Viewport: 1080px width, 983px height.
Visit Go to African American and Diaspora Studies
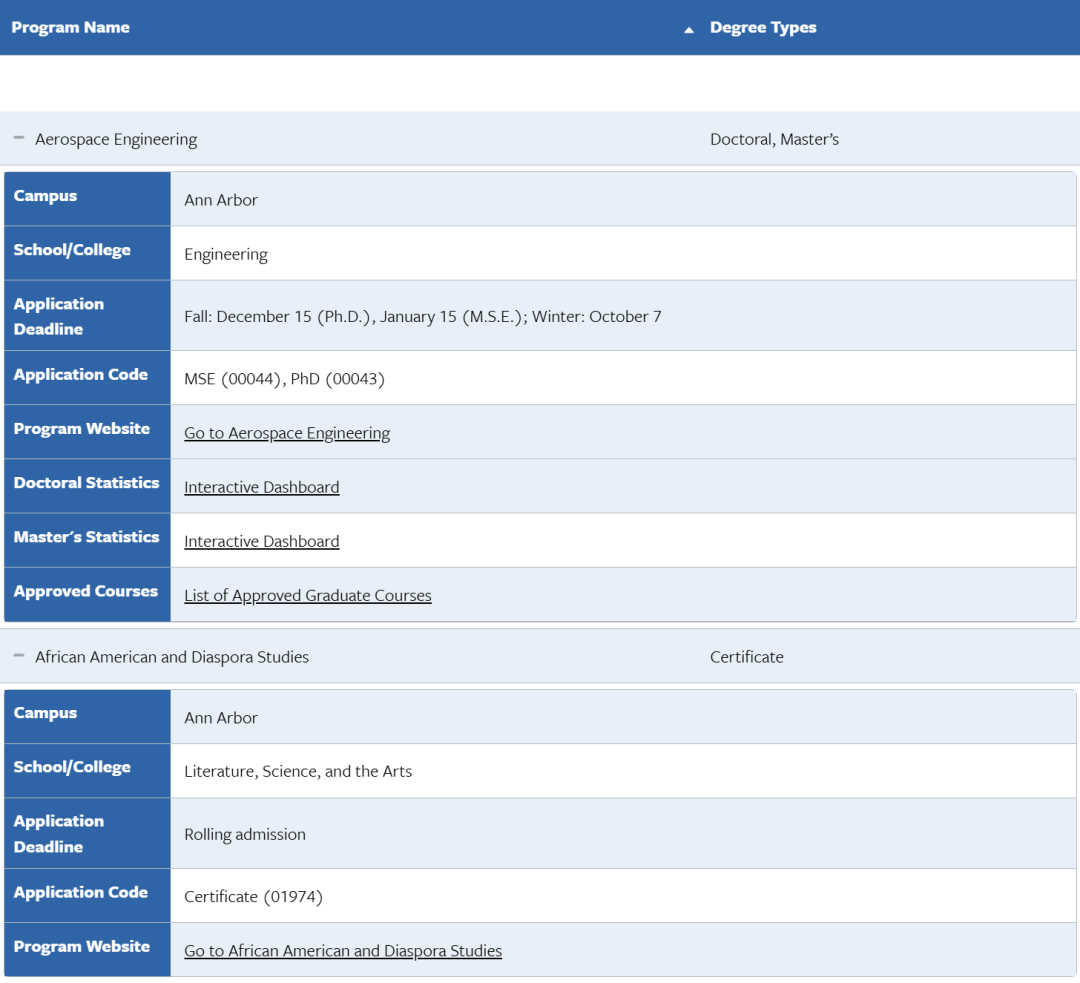tap(343, 951)
